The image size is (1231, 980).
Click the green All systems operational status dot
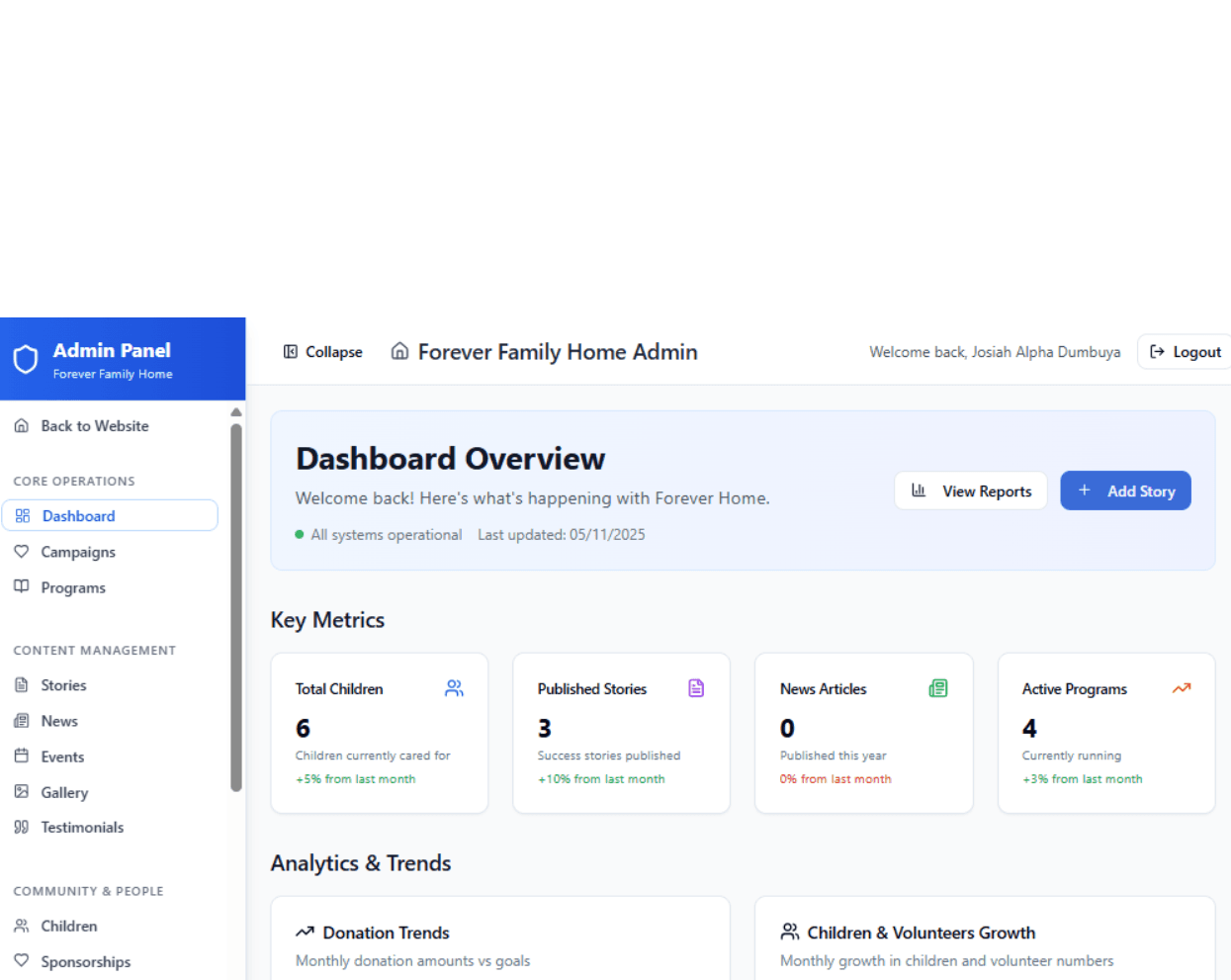coord(300,534)
